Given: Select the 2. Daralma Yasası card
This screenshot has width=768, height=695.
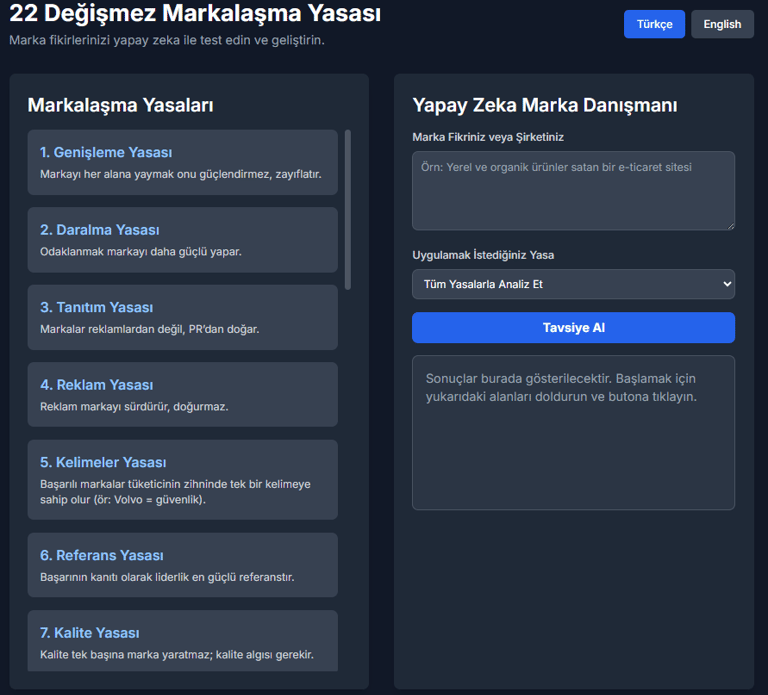Looking at the screenshot, I should 183,240.
